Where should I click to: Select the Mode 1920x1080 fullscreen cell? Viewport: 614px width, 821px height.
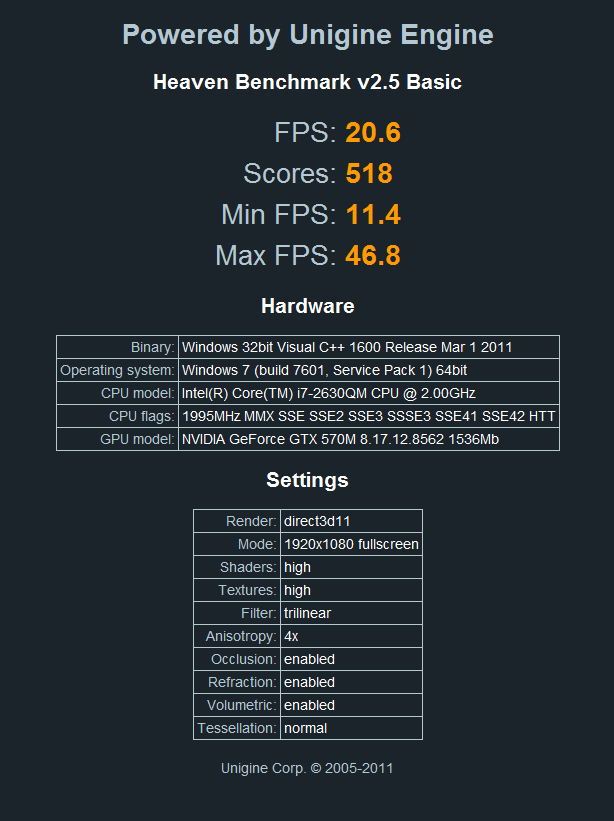click(x=351, y=545)
